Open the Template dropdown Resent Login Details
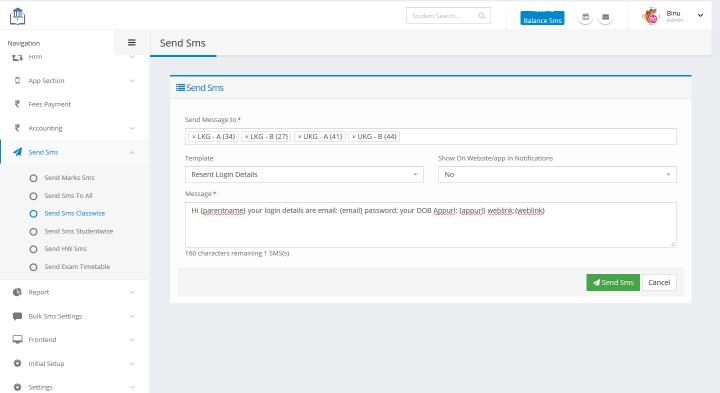The image size is (720, 393). pos(304,174)
